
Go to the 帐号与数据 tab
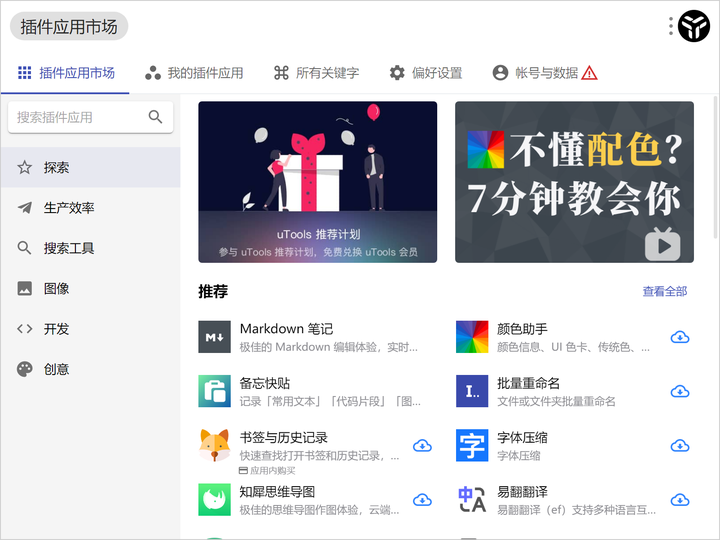click(545, 73)
